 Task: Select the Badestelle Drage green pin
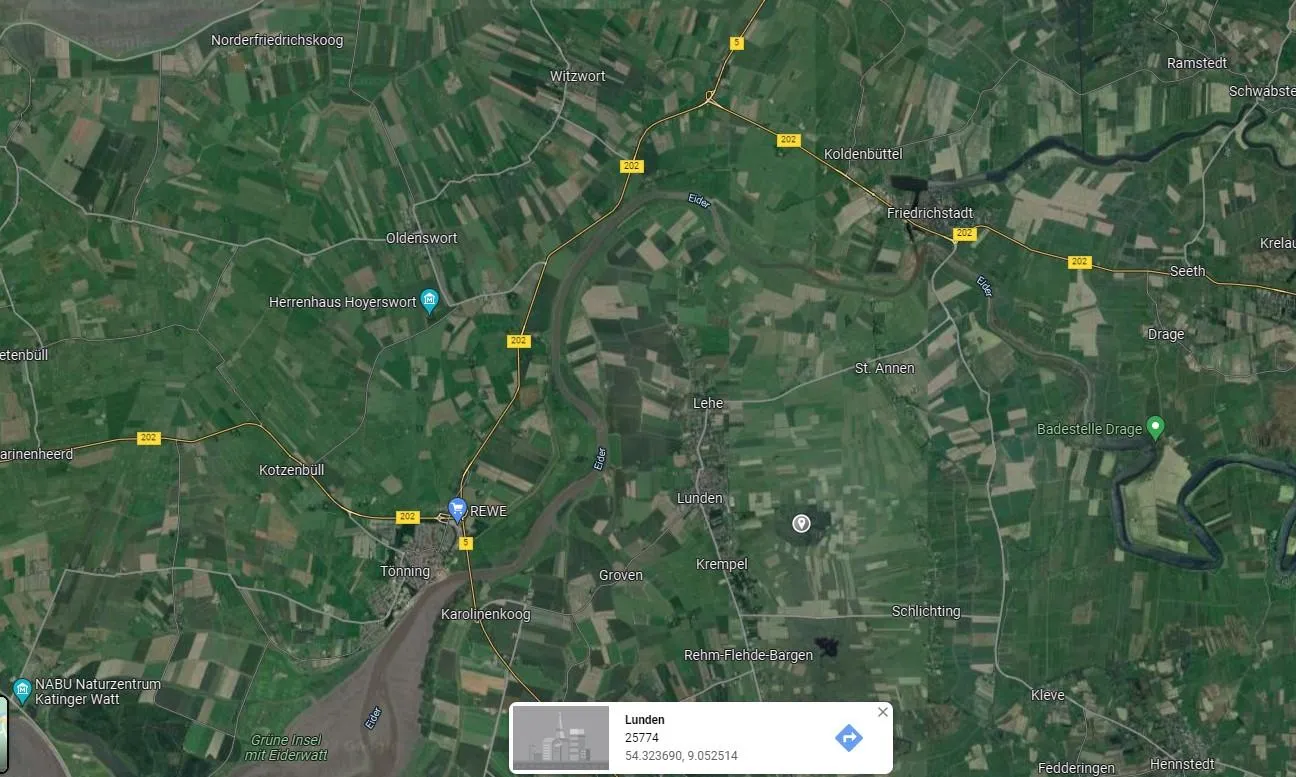coord(1156,428)
